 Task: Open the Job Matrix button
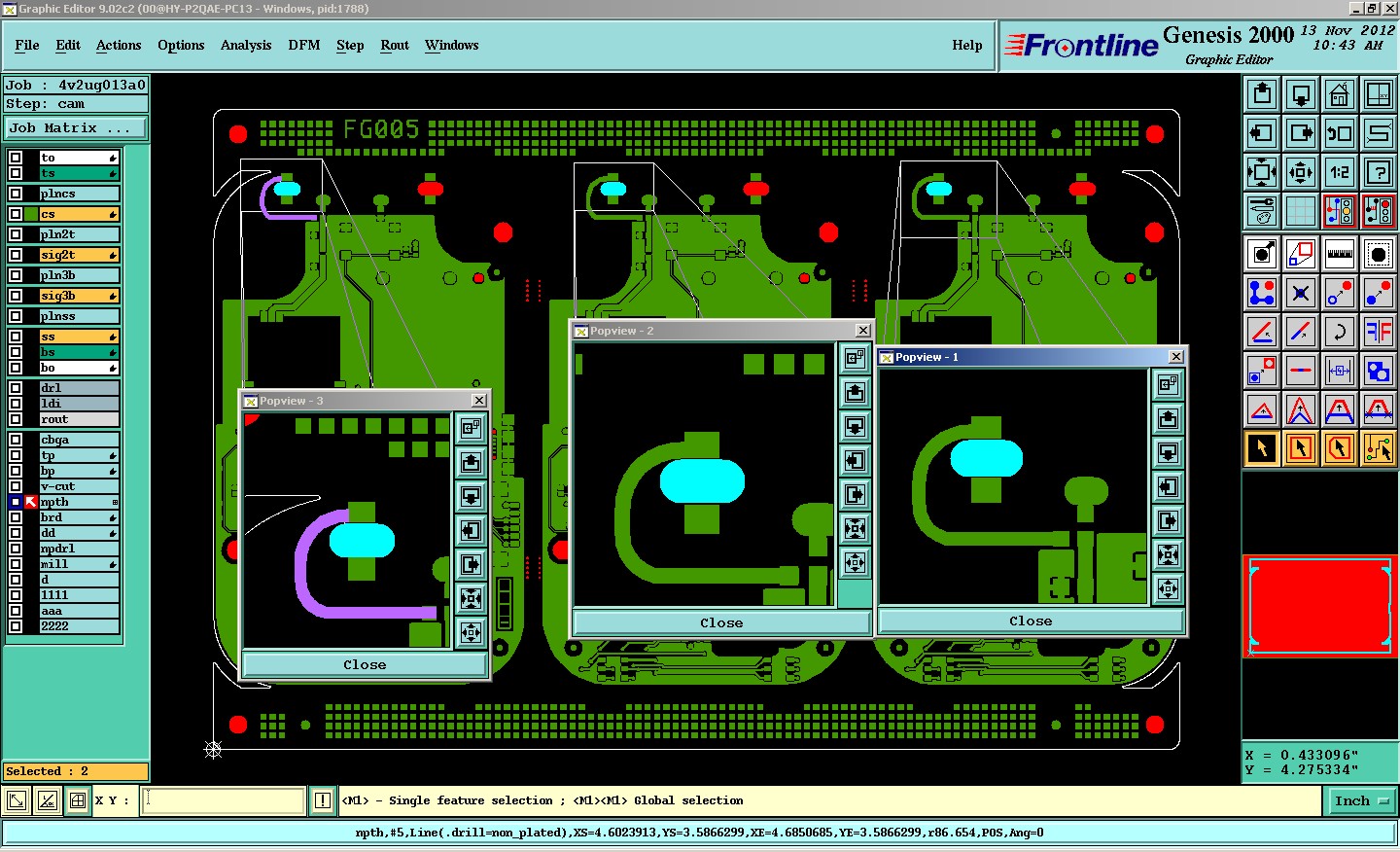76,127
